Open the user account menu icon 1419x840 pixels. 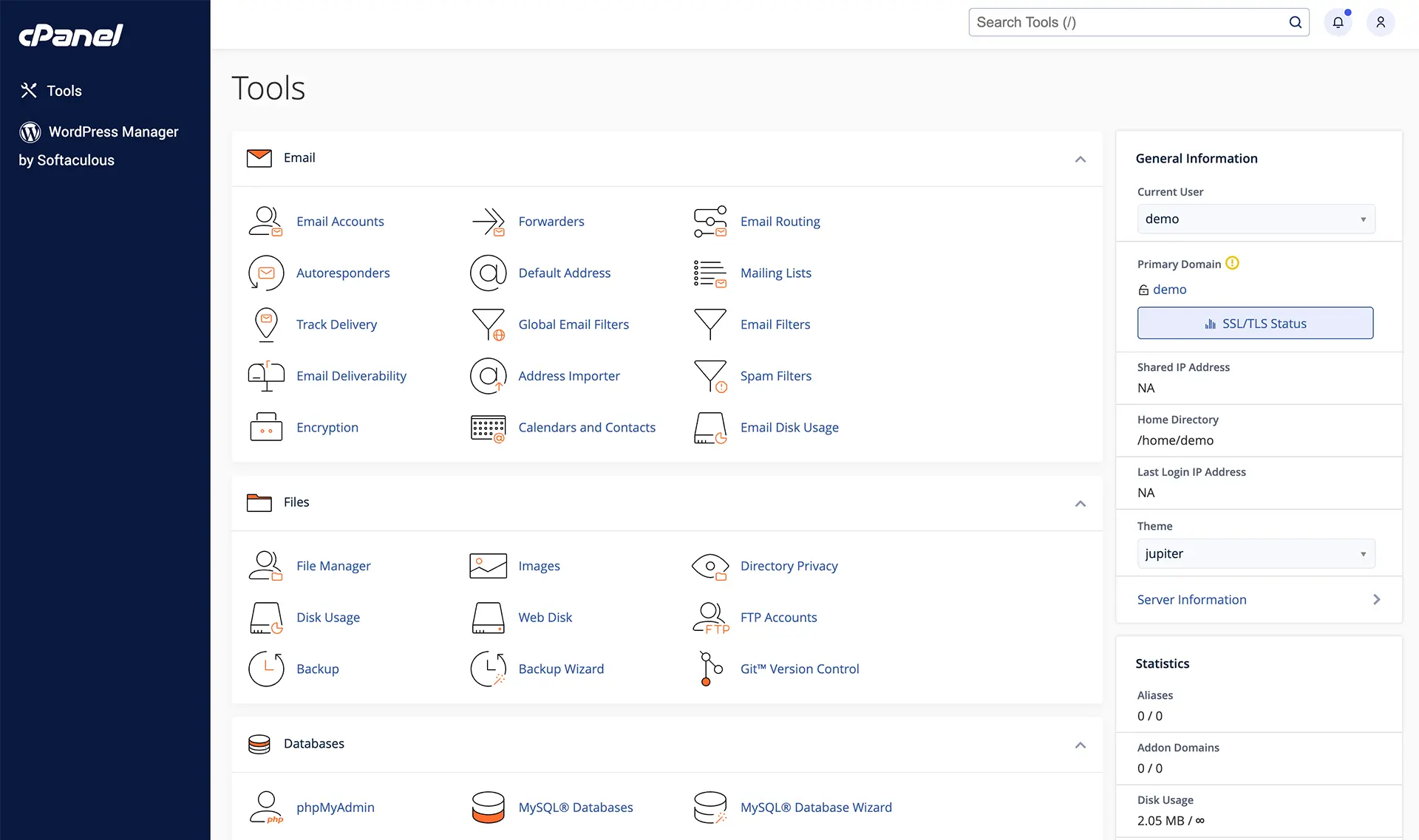click(1380, 22)
